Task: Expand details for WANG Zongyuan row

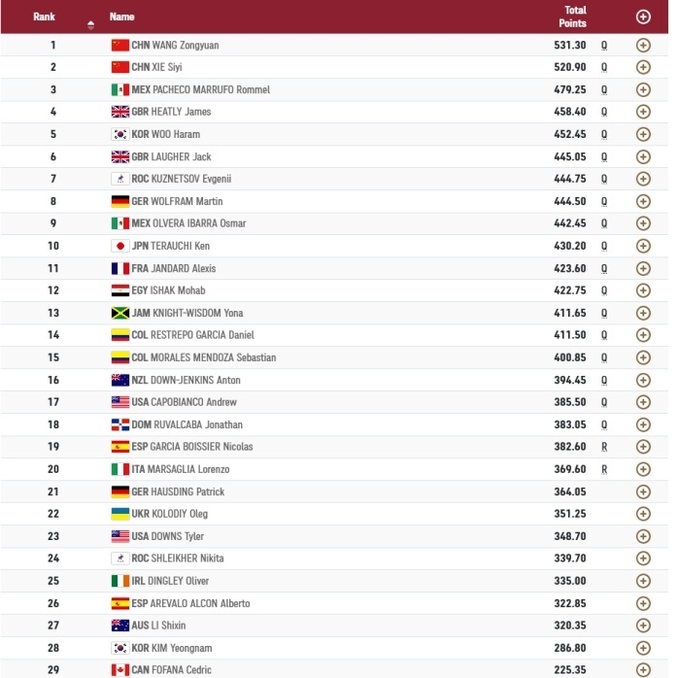Action: 643,45
